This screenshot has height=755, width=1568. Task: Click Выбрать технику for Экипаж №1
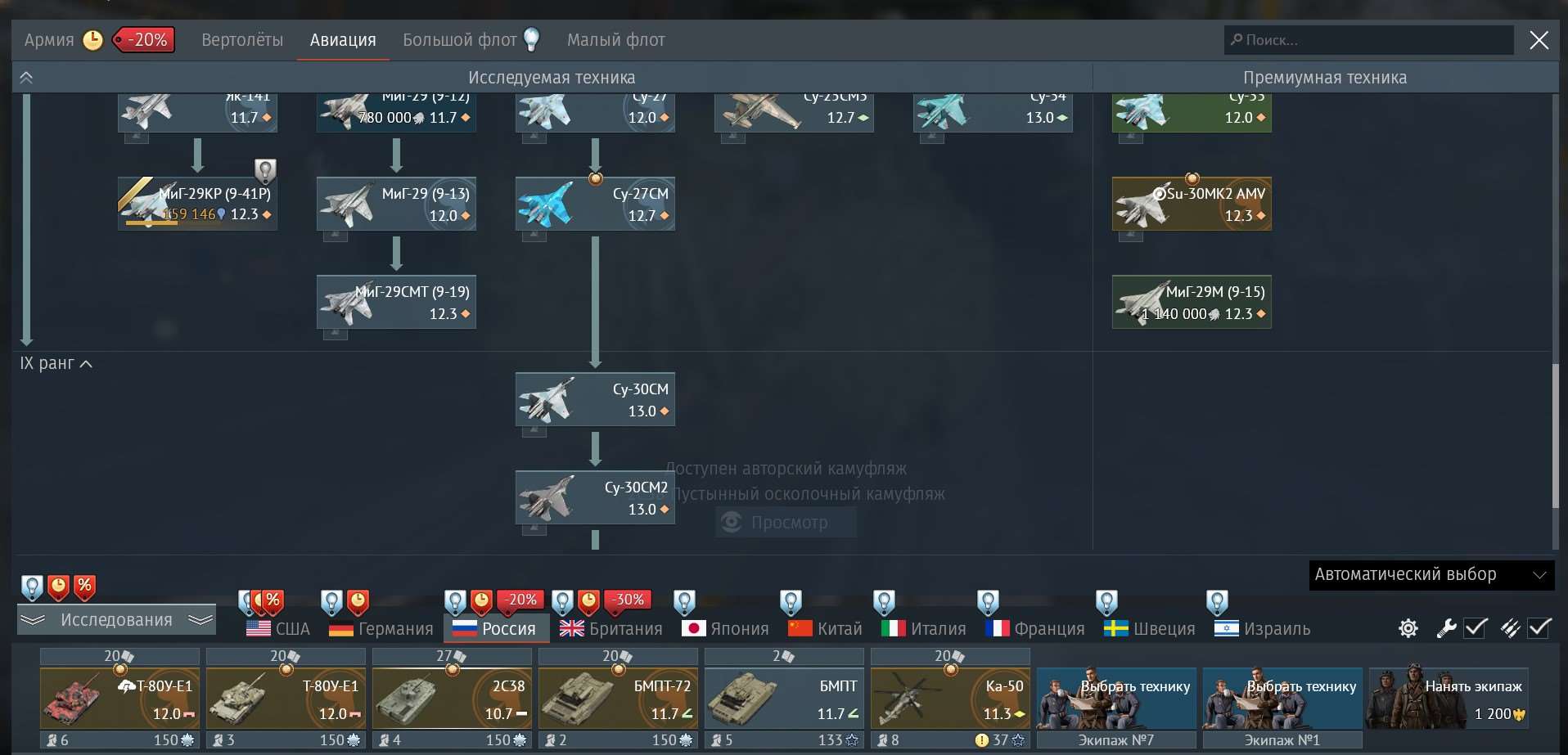pyautogui.click(x=1282, y=698)
